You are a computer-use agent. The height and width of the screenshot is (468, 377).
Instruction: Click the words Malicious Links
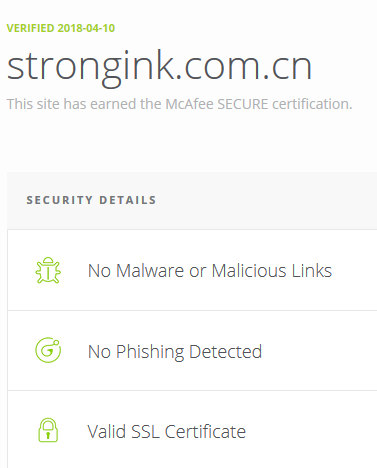pos(272,270)
